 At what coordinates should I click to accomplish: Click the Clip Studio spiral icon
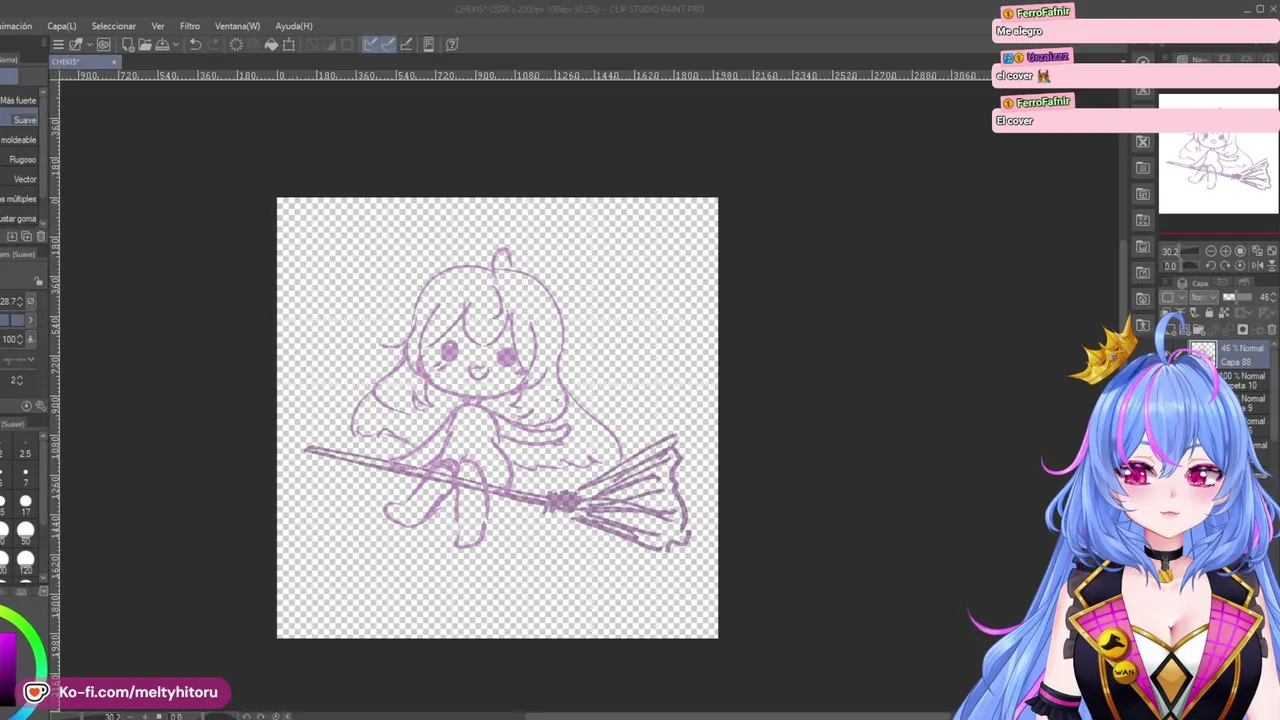[x=103, y=44]
